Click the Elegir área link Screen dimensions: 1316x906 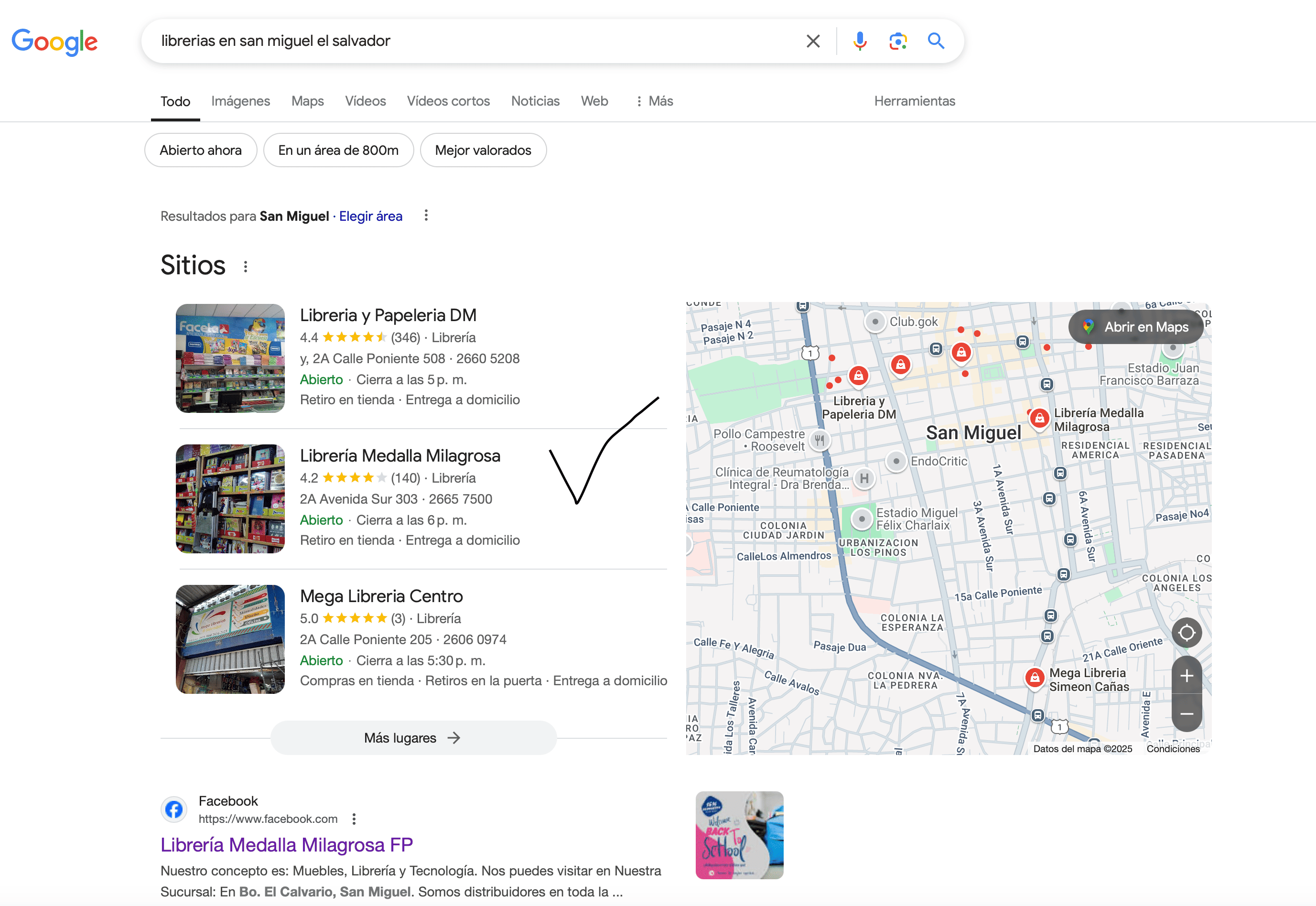tap(371, 216)
